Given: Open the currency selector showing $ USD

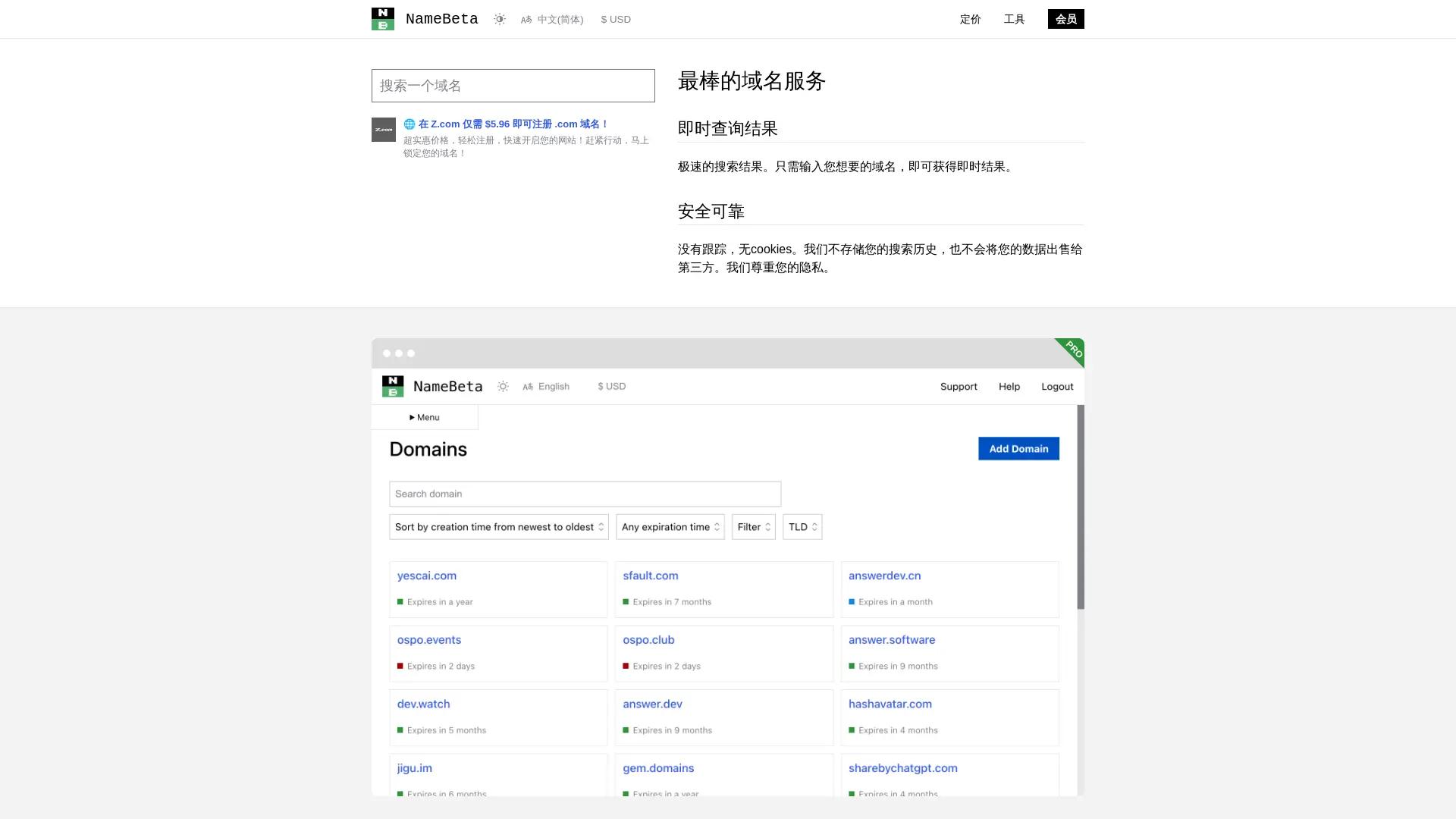Looking at the screenshot, I should click(616, 19).
